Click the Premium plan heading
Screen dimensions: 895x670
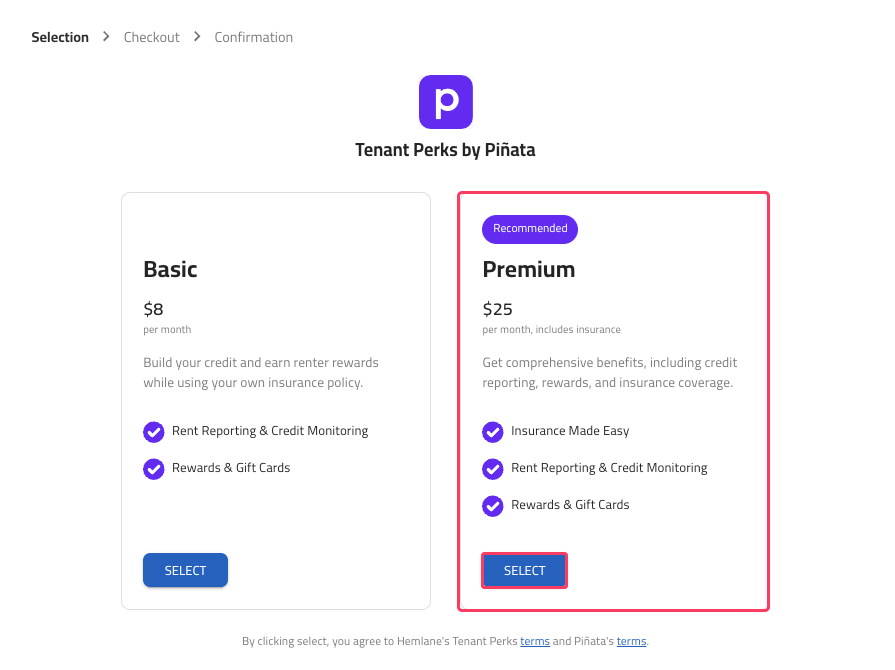(529, 269)
